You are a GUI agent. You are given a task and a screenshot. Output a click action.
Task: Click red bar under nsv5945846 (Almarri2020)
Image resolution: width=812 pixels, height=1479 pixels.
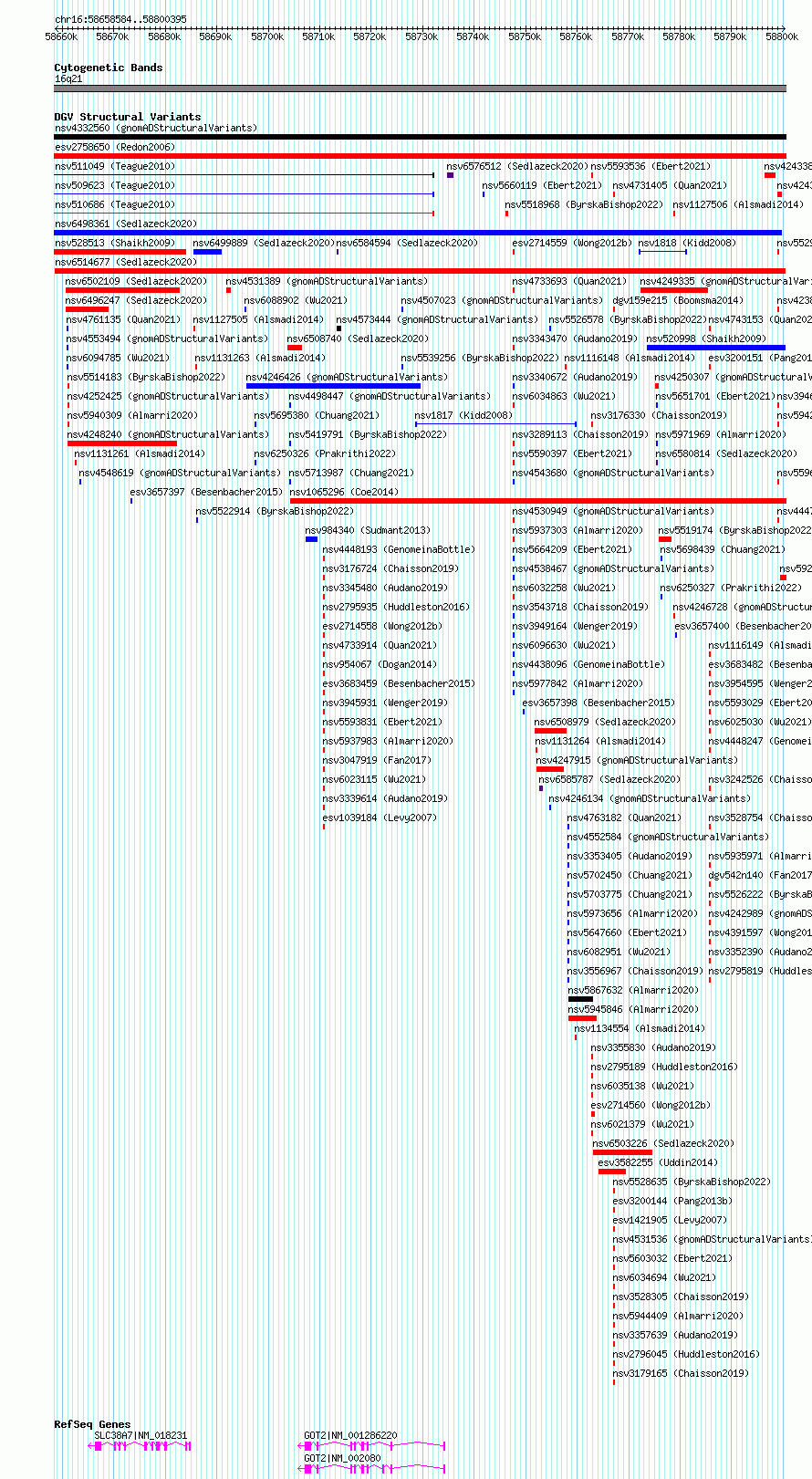click(582, 1018)
